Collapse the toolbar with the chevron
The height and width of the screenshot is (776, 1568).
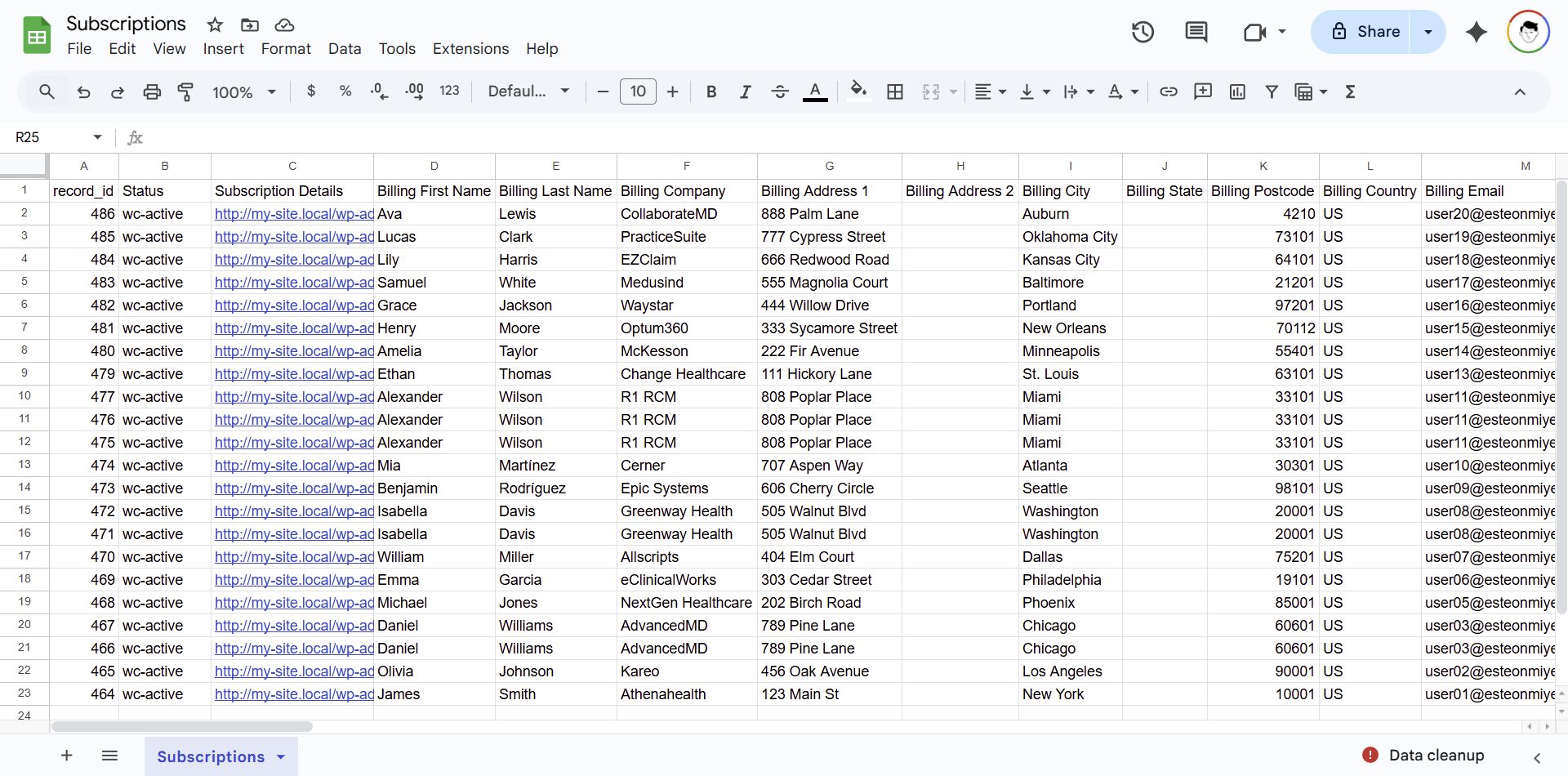pyautogui.click(x=1520, y=91)
